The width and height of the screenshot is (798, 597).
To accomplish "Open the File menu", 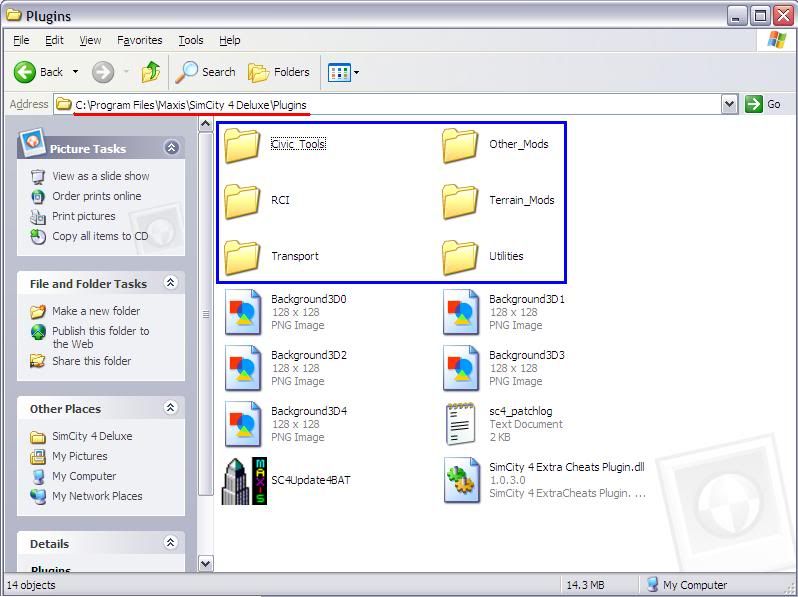I will pyautogui.click(x=21, y=40).
